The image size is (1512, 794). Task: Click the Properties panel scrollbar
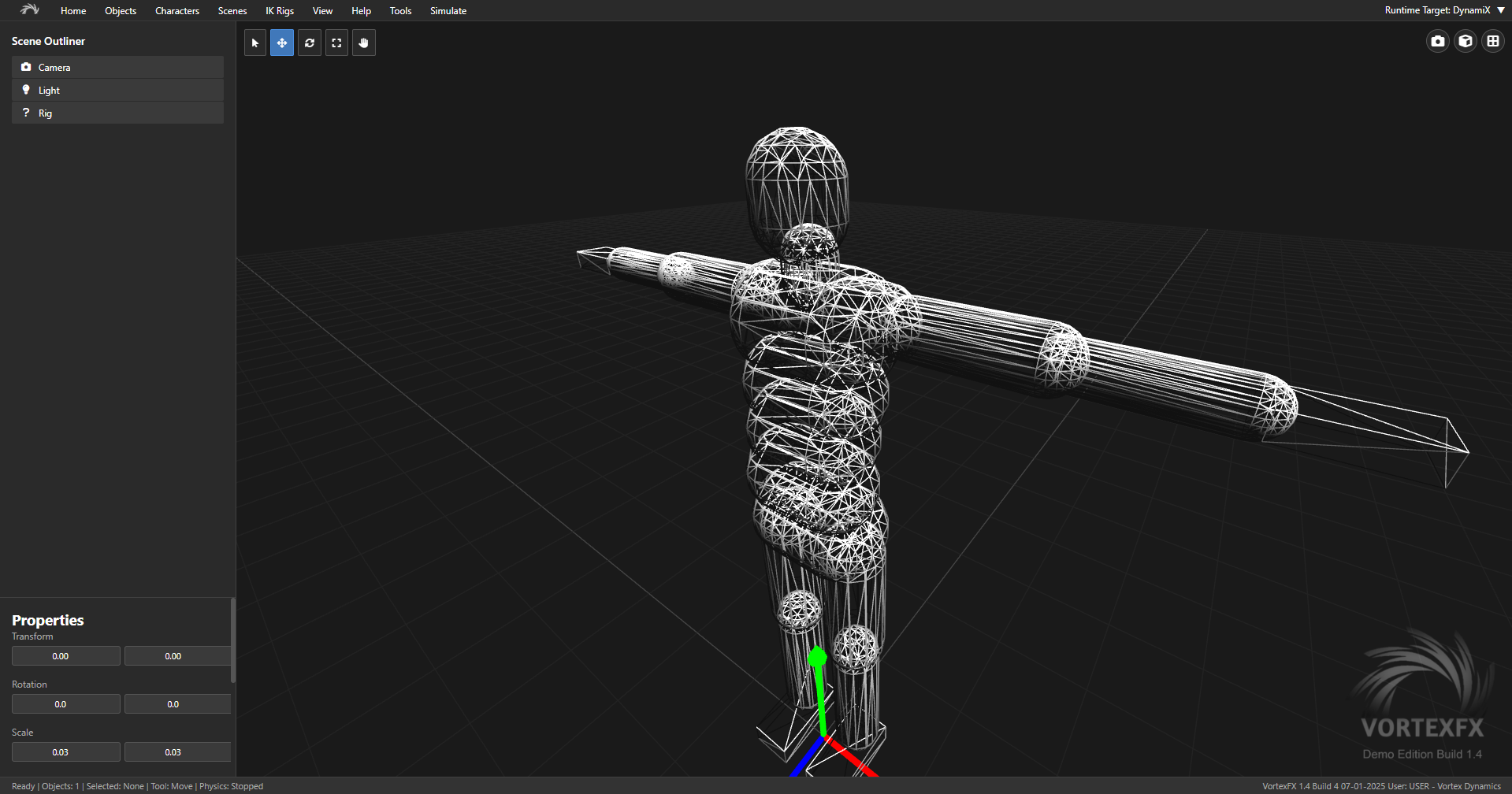pyautogui.click(x=232, y=640)
